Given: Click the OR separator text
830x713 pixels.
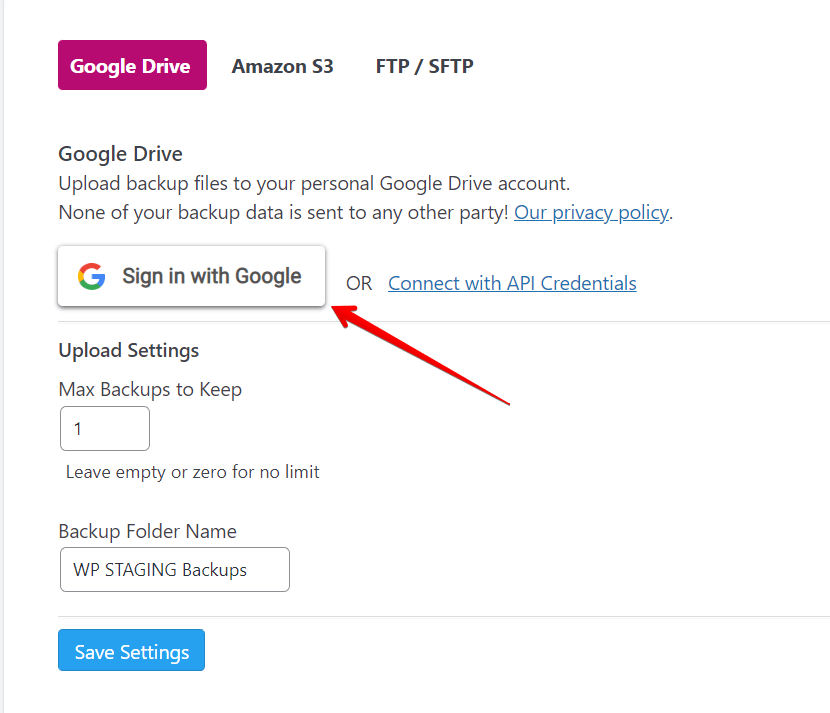Looking at the screenshot, I should (359, 284).
